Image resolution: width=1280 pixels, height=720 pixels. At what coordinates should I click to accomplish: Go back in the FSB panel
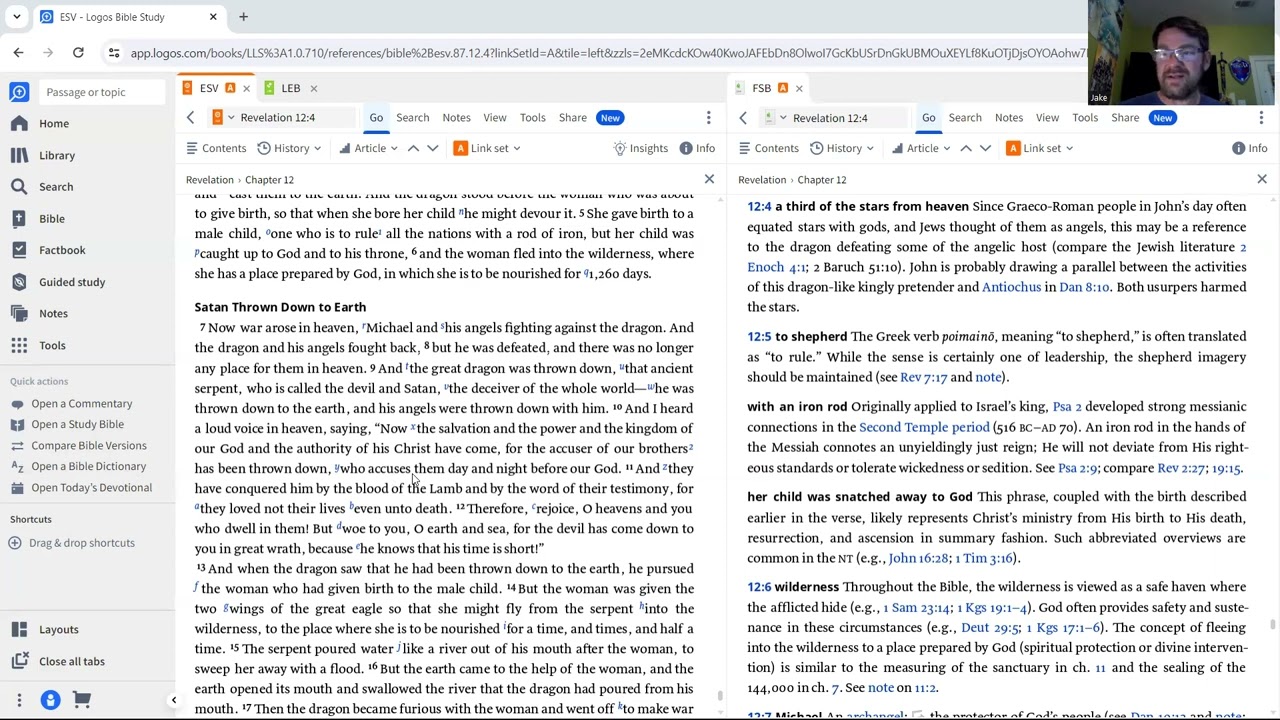(x=743, y=118)
